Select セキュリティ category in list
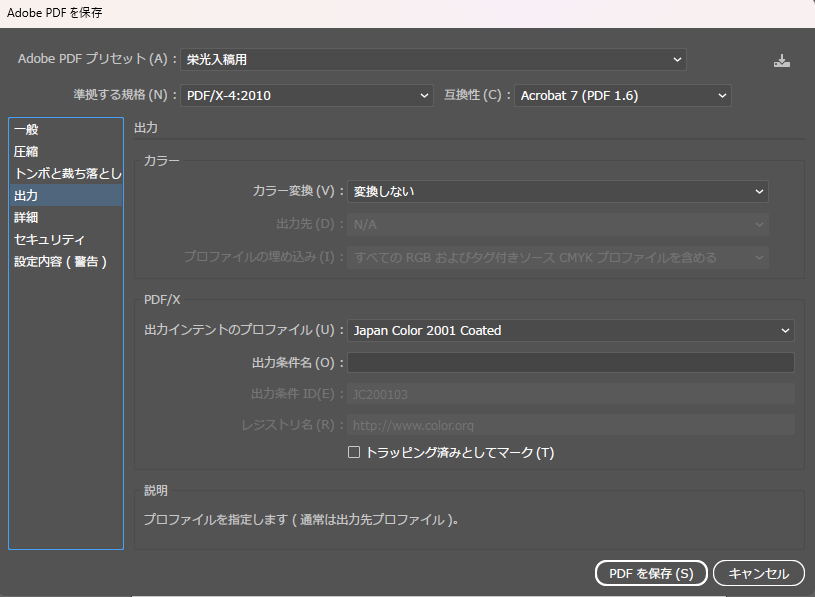815x597 pixels. pyautogui.click(x=66, y=240)
